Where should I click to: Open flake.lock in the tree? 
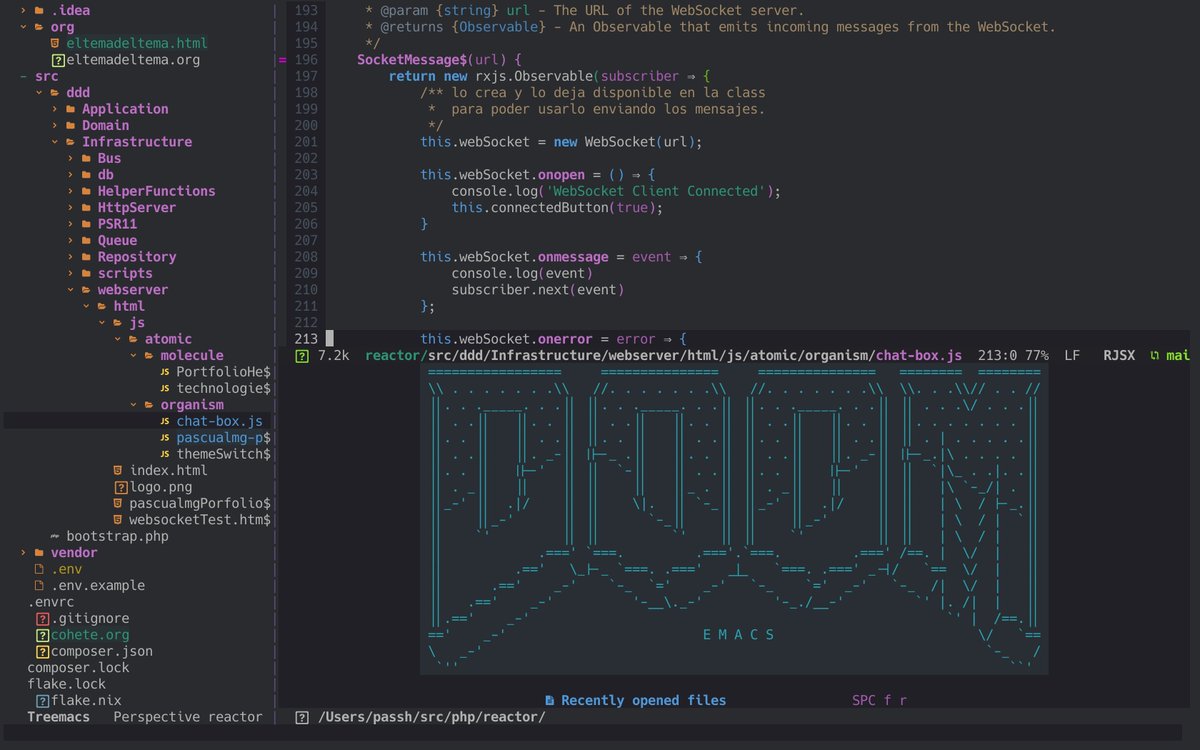[x=67, y=684]
